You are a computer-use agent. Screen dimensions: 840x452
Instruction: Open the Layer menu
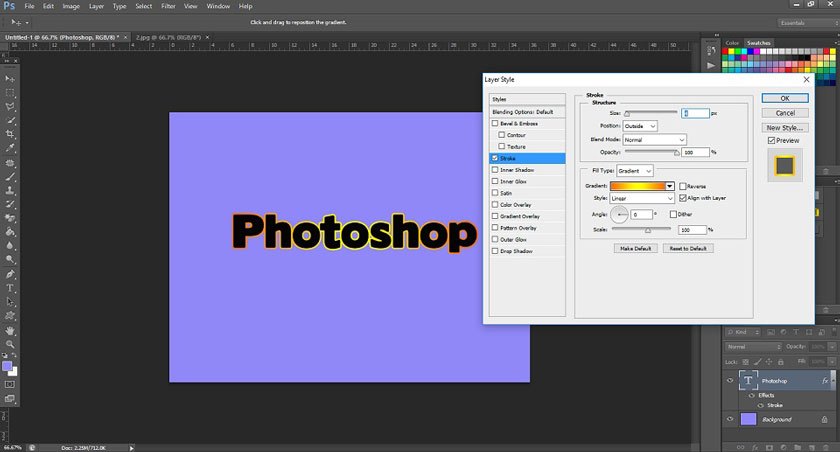(96, 6)
